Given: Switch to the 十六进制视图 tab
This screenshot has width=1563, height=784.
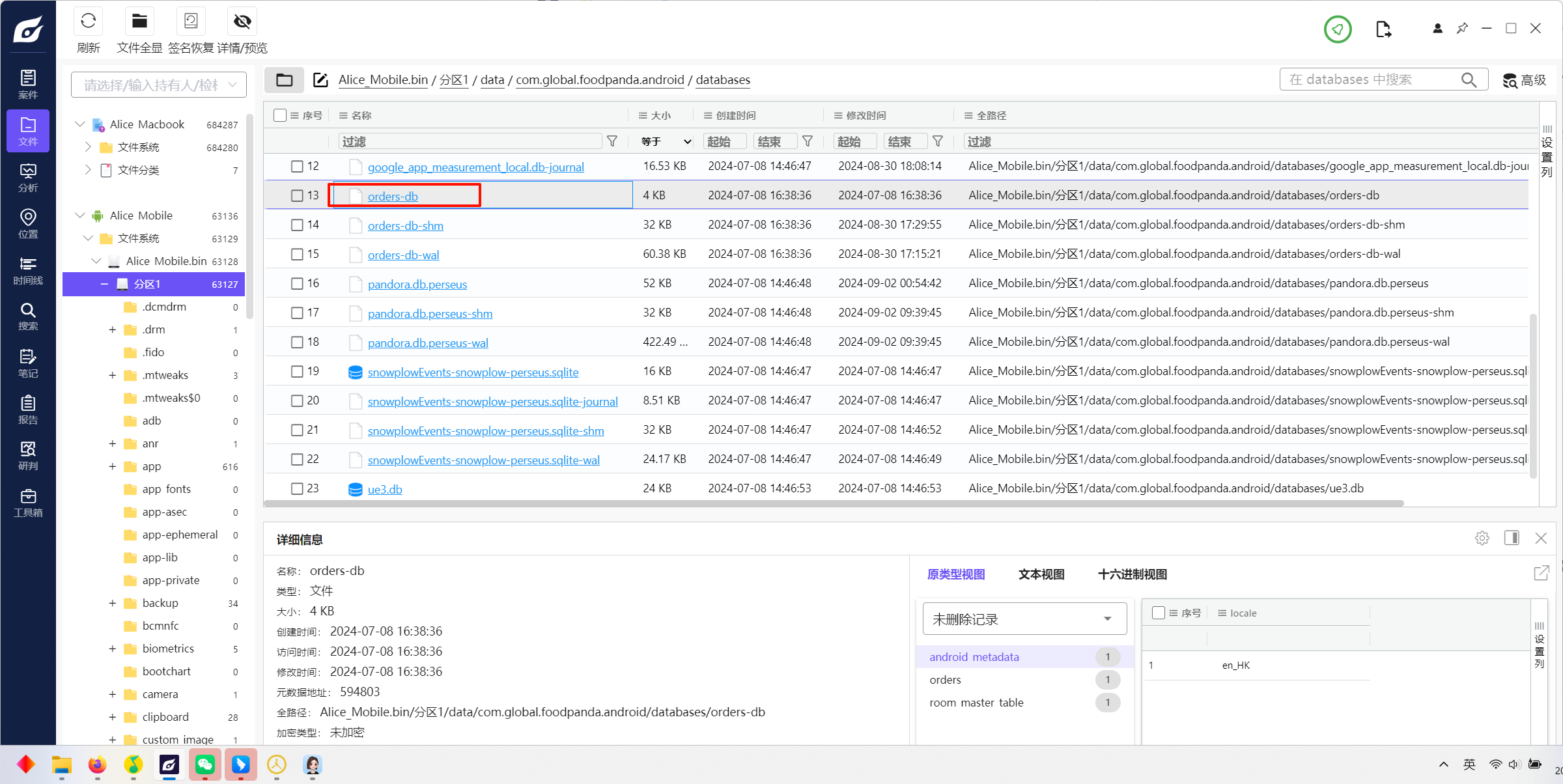Looking at the screenshot, I should pyautogui.click(x=1132, y=574).
